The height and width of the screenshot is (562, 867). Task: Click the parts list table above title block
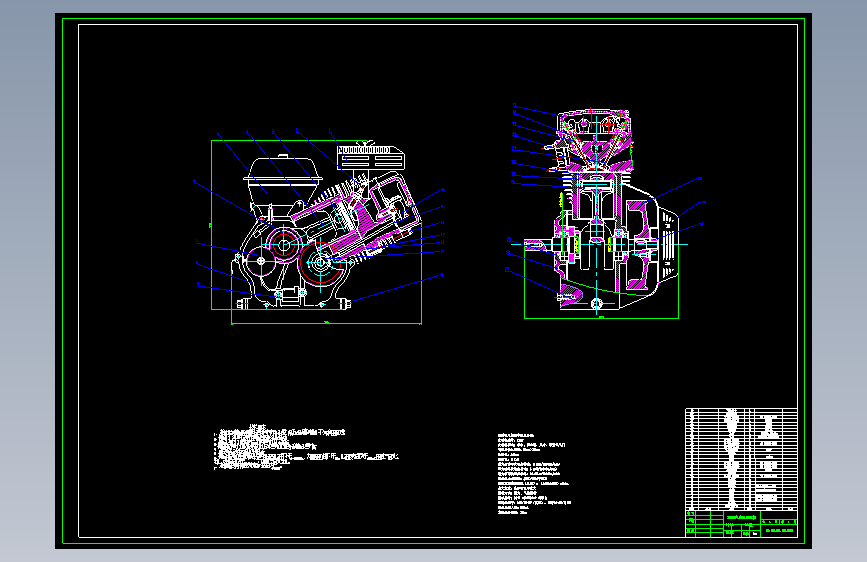(x=741, y=459)
